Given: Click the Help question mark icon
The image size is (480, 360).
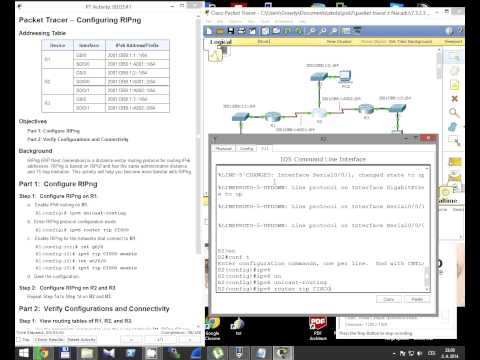Looking at the screenshot, I should 460,31.
